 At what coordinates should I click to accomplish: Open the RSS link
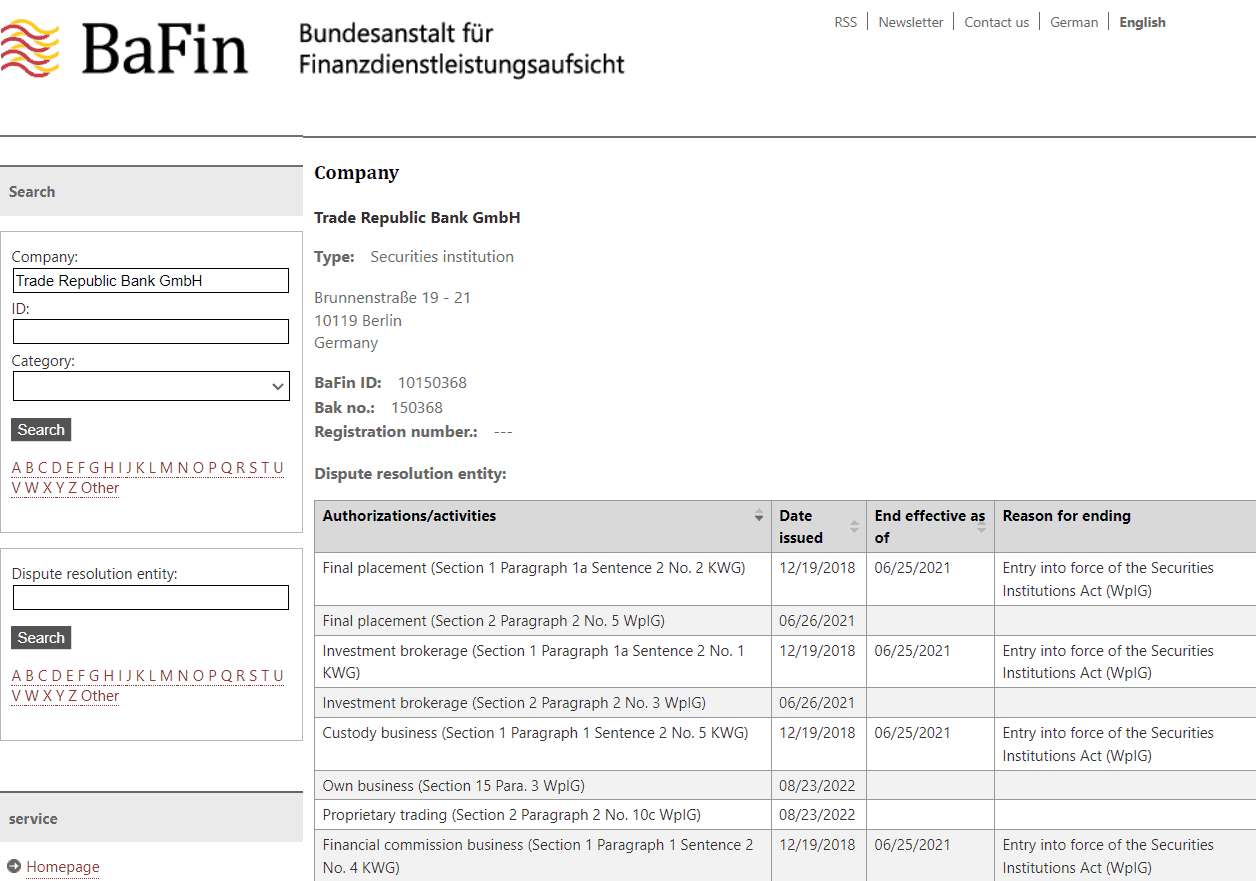pos(845,22)
